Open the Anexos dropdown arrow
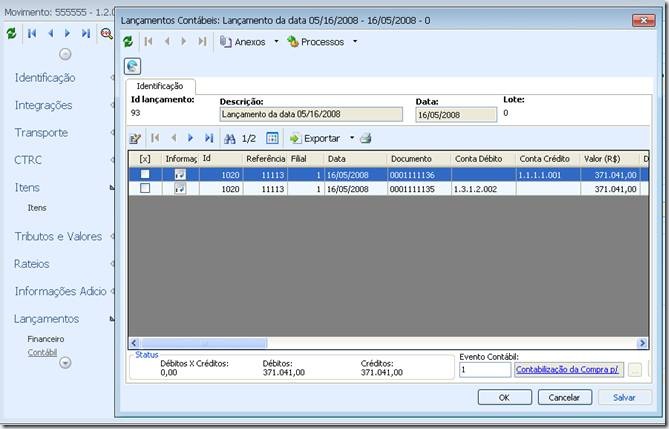Viewport: 669px width, 429px height. [276, 41]
